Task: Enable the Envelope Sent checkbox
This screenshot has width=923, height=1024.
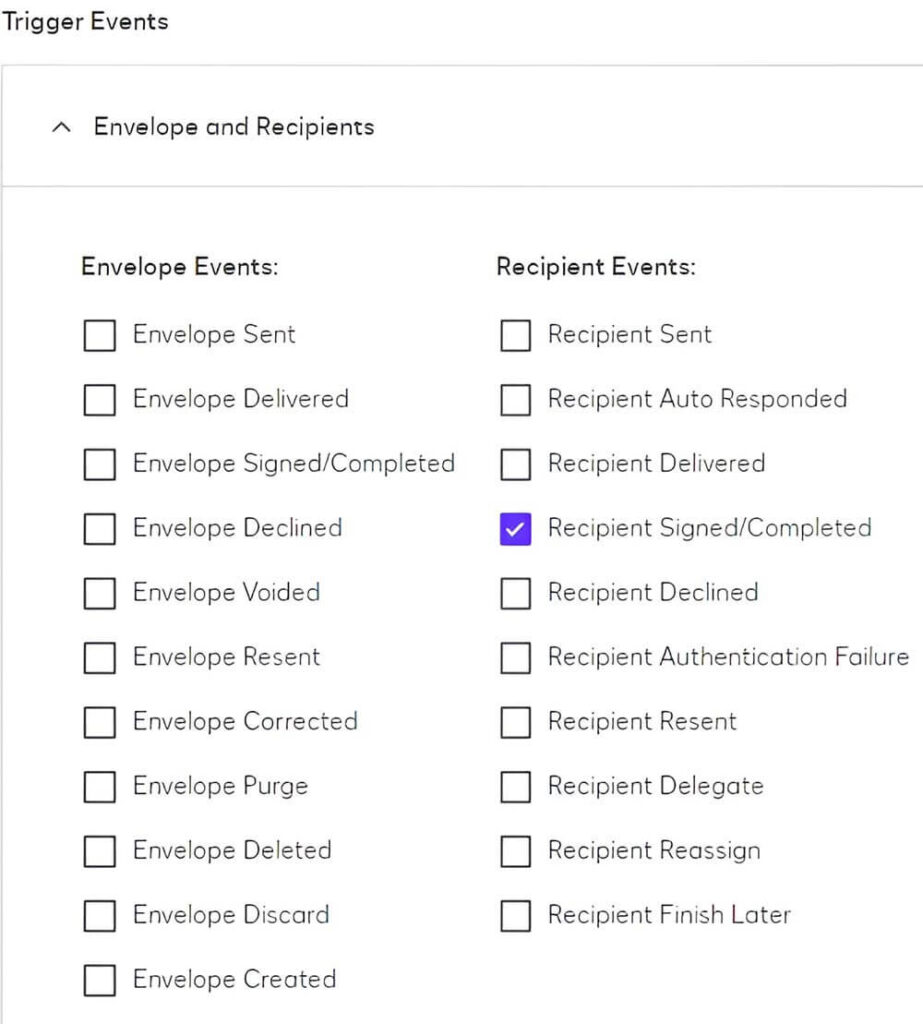Action: pyautogui.click(x=99, y=335)
